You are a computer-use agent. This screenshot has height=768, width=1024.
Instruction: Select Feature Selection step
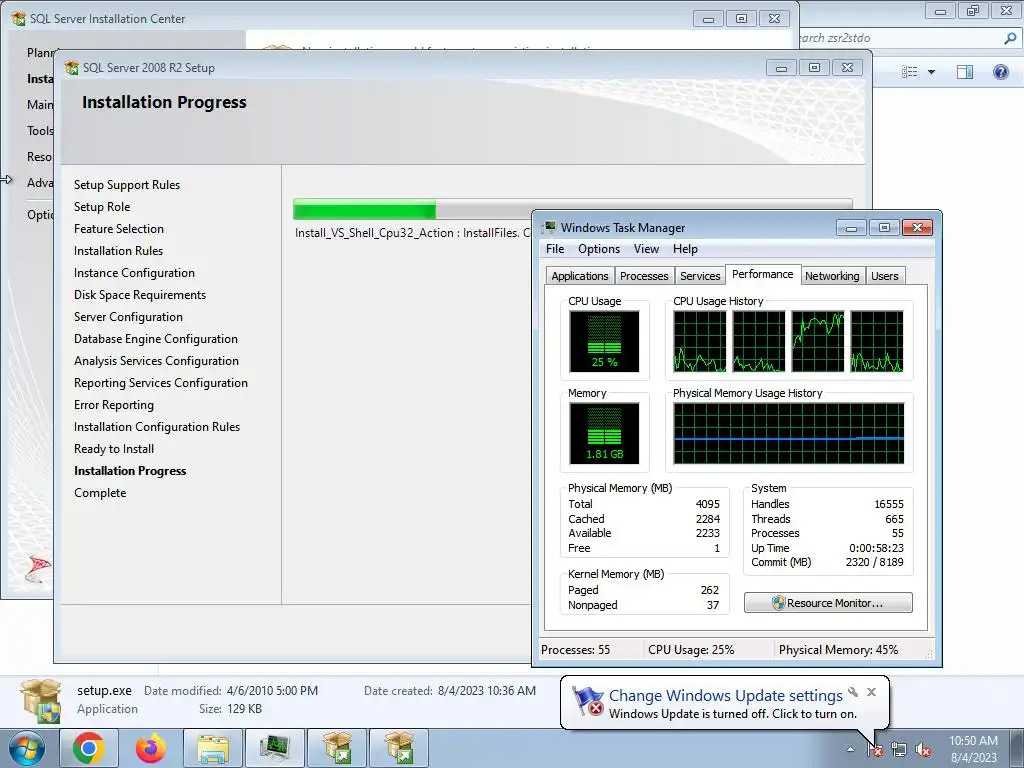click(119, 229)
